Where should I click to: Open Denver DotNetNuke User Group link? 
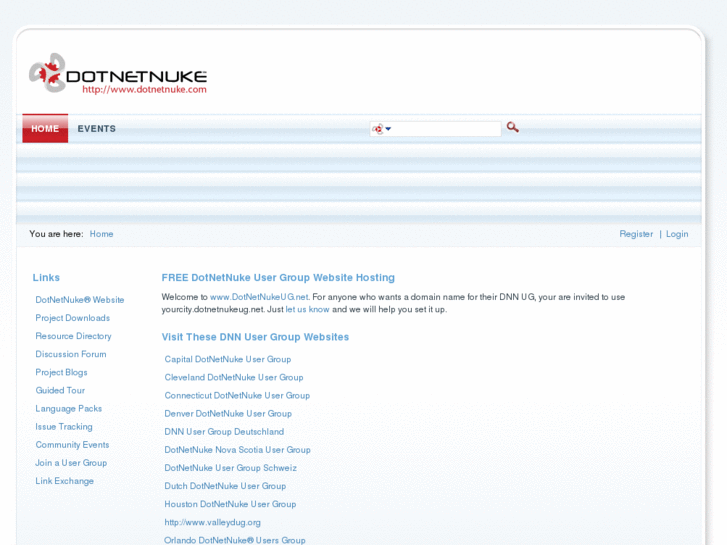(228, 413)
